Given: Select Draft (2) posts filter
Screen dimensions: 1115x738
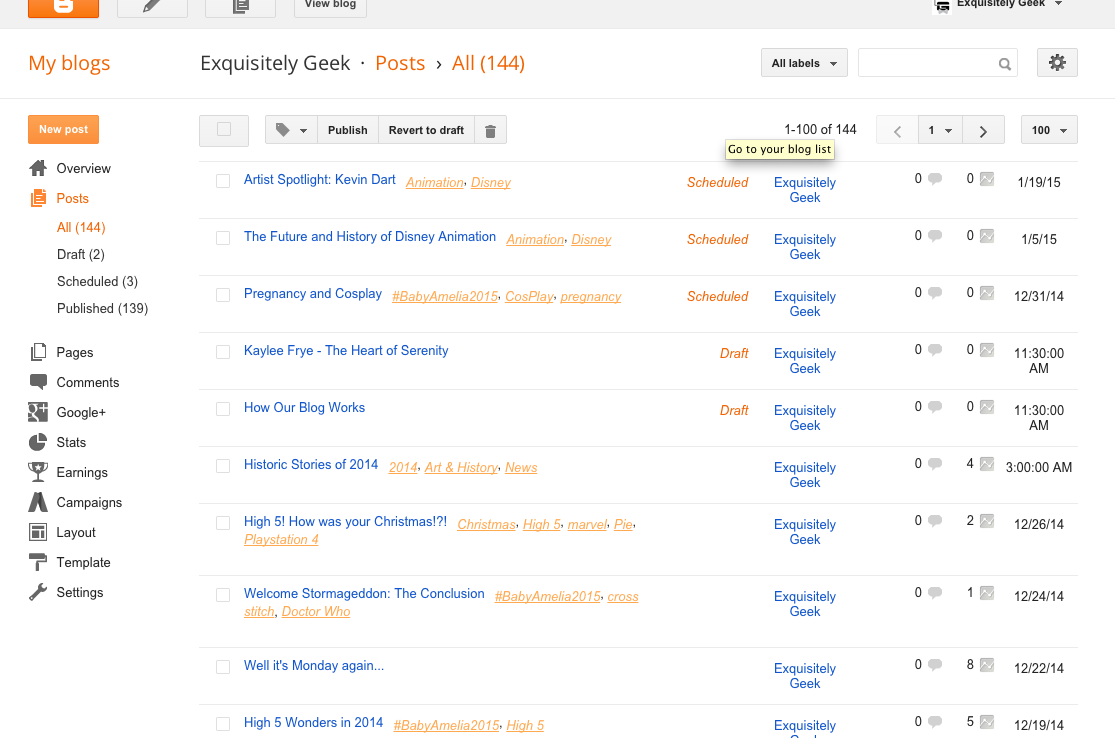Looking at the screenshot, I should [x=80, y=255].
